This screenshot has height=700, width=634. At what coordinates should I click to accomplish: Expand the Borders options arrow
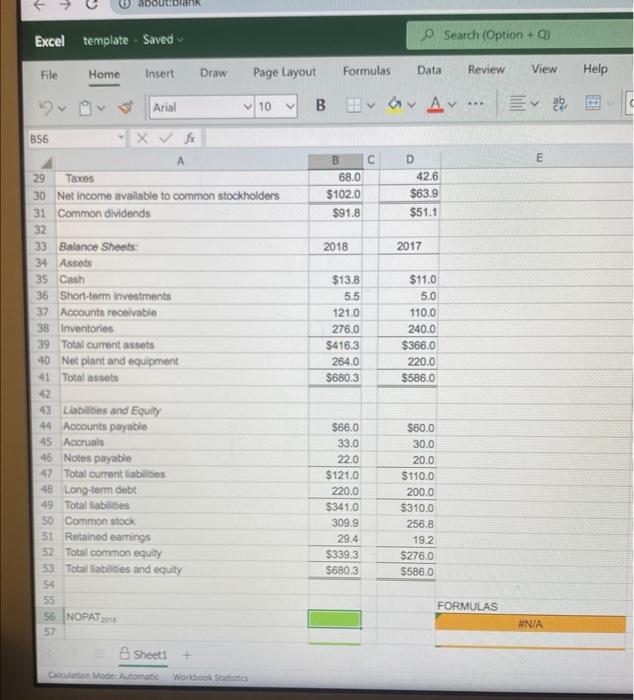(371, 105)
